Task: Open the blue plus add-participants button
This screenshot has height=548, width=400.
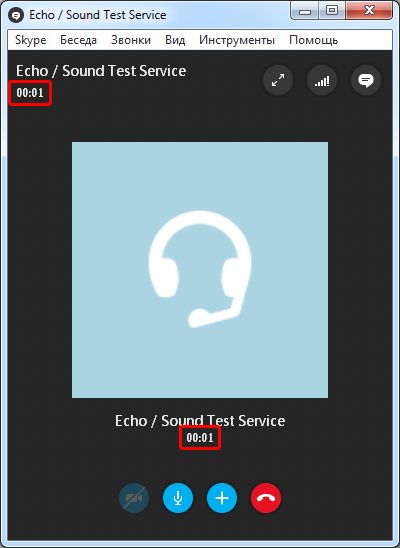Action: click(222, 498)
